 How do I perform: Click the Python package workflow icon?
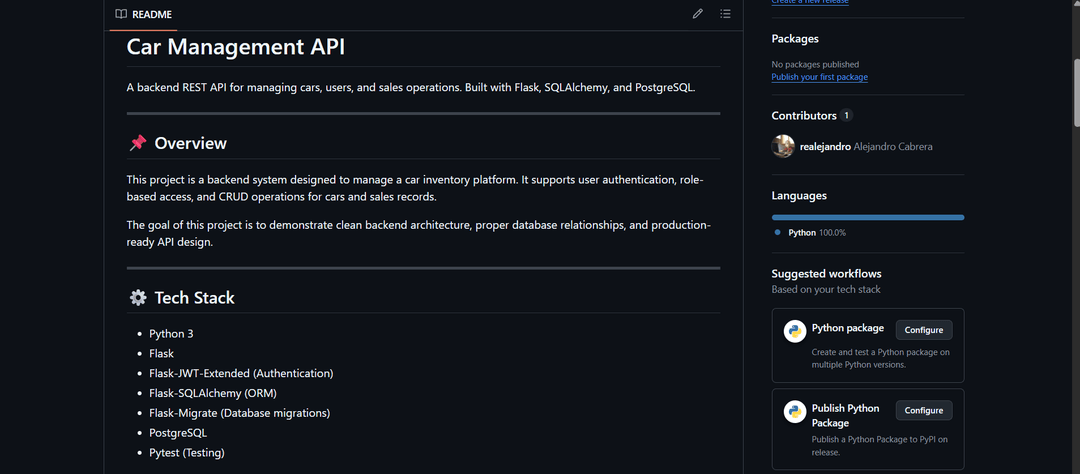(x=795, y=331)
